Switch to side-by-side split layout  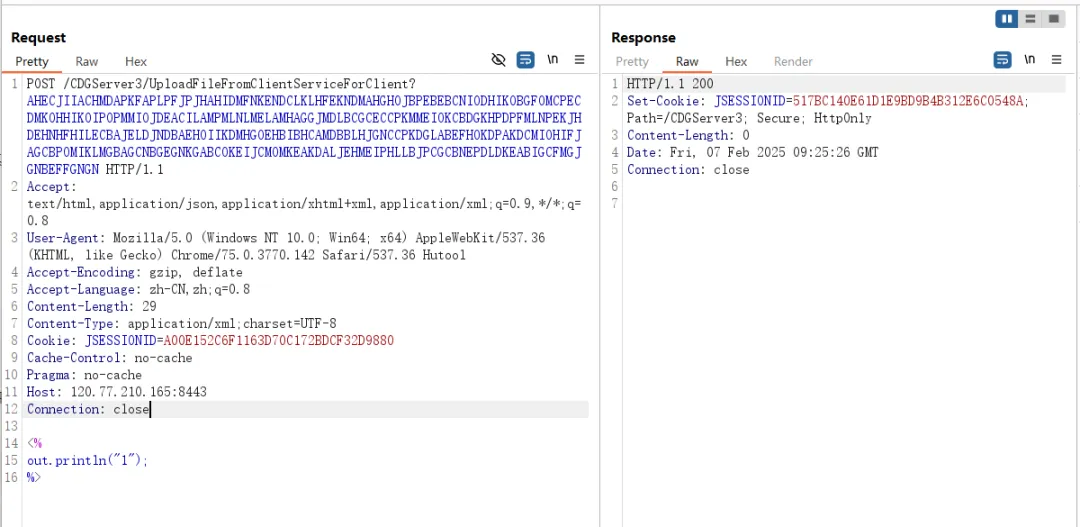click(x=1007, y=19)
